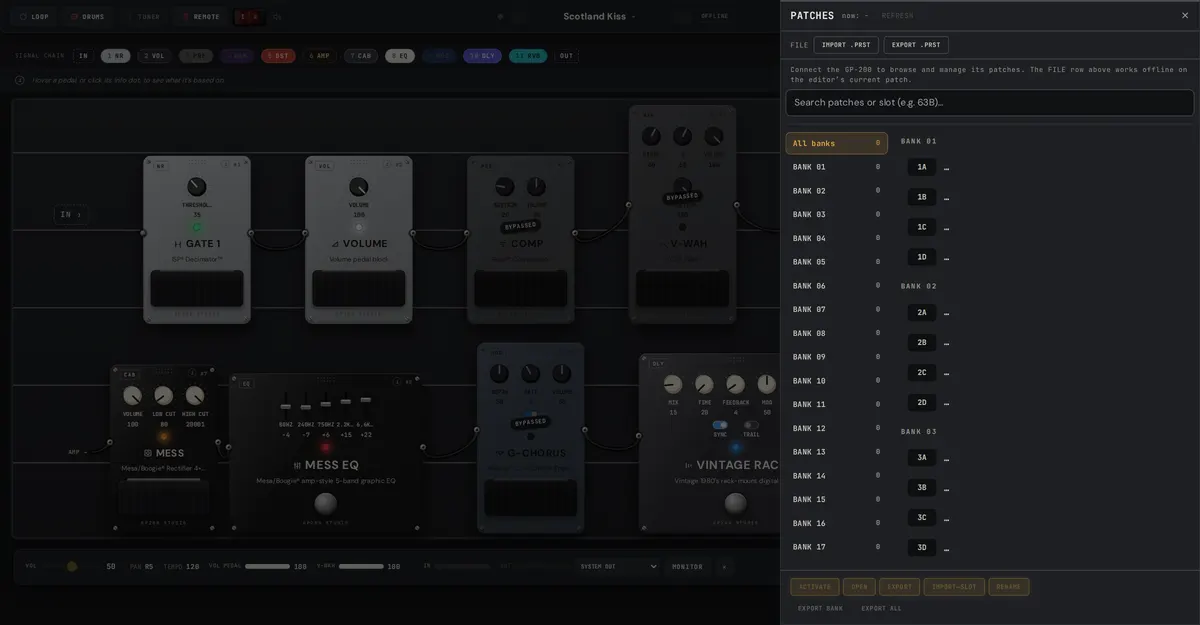Viewport: 1200px width, 625px height.
Task: Toggle the MESS cab pedal footswitch
Action: [164, 498]
